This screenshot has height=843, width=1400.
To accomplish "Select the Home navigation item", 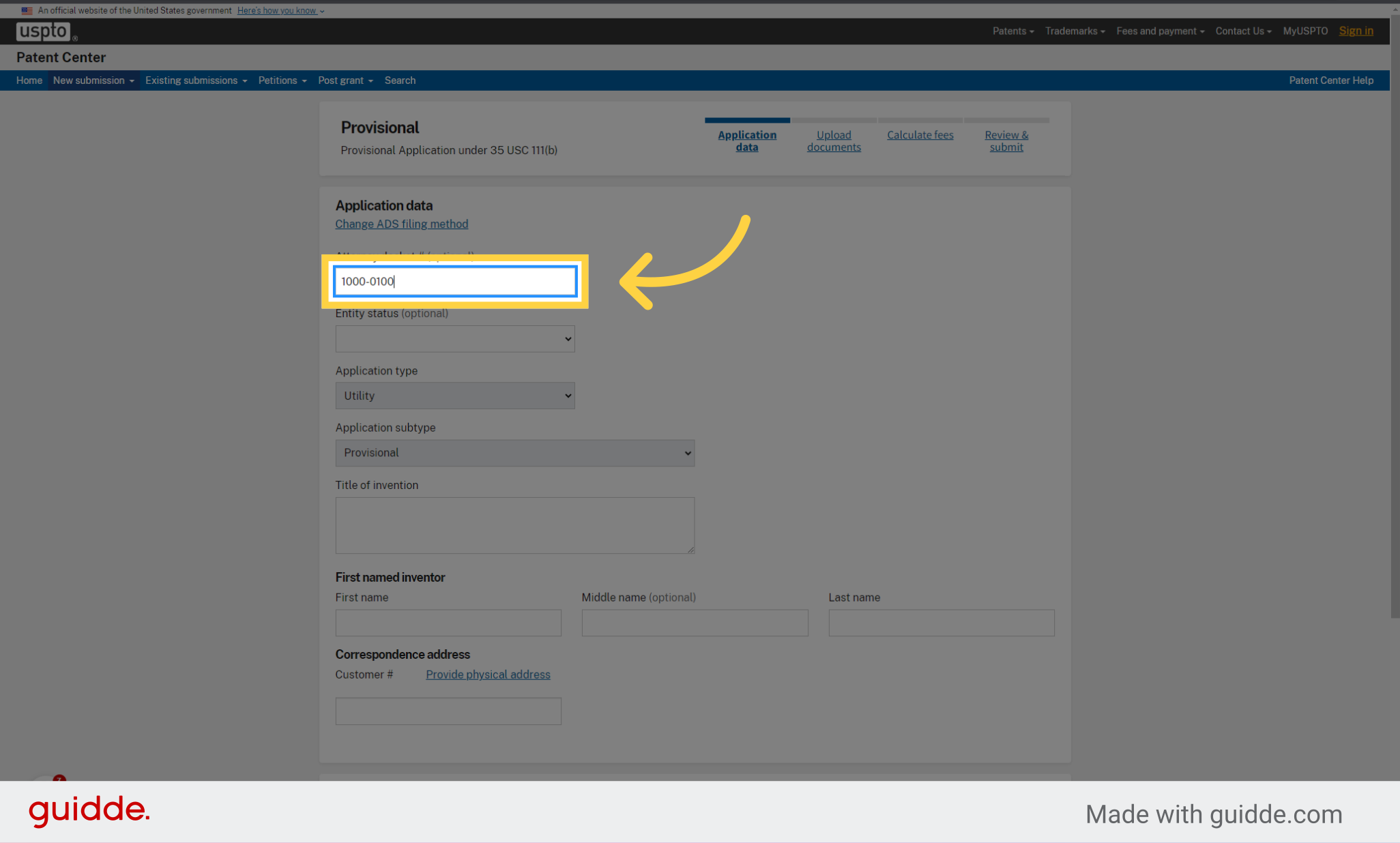I will tap(29, 80).
